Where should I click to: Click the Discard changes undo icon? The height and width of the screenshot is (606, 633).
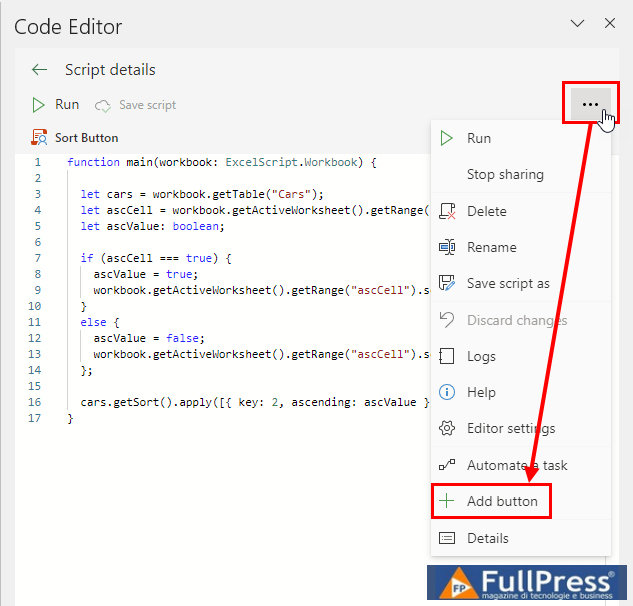447,320
